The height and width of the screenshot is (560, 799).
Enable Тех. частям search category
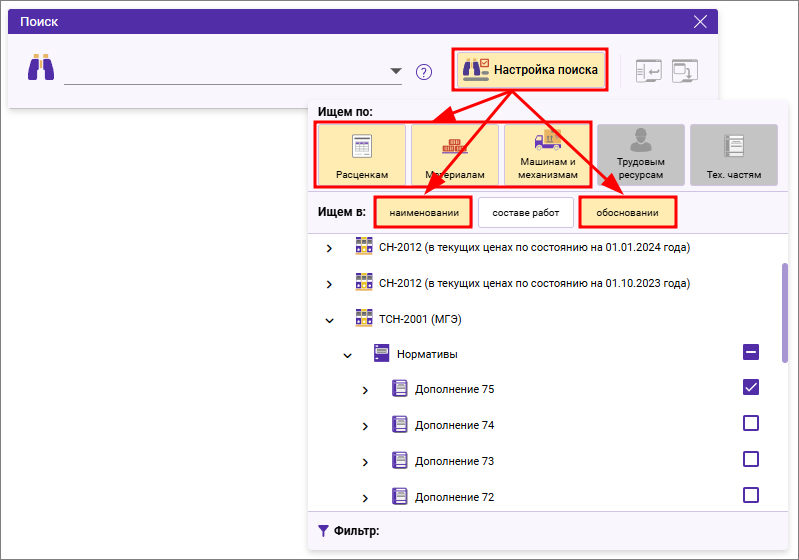coord(734,155)
